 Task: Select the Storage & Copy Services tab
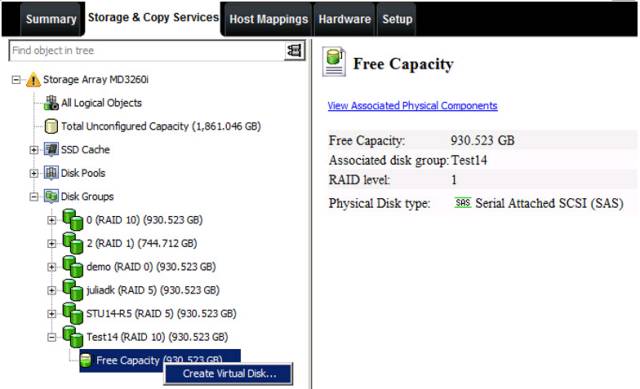[x=153, y=18]
